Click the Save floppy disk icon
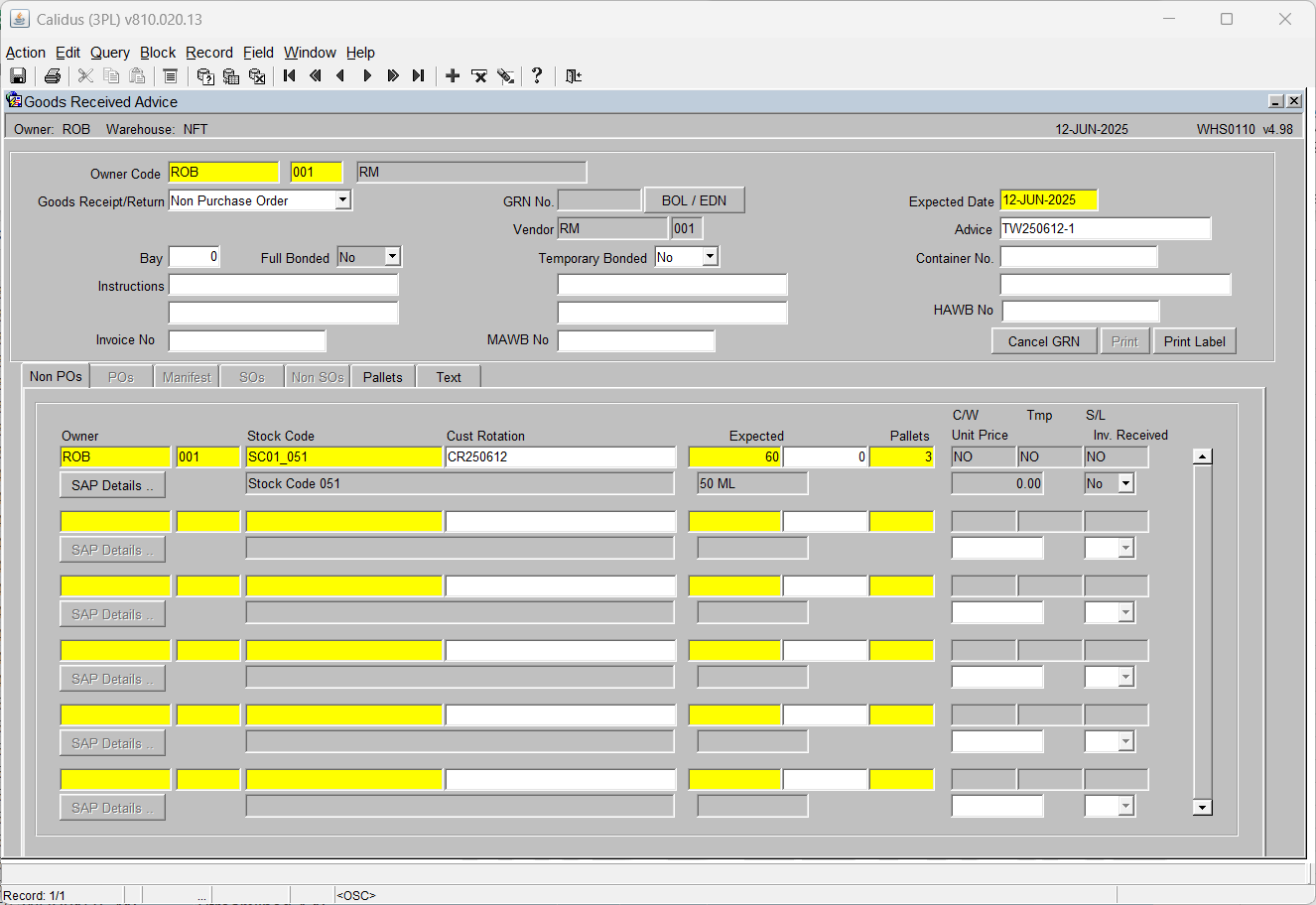 (x=18, y=76)
